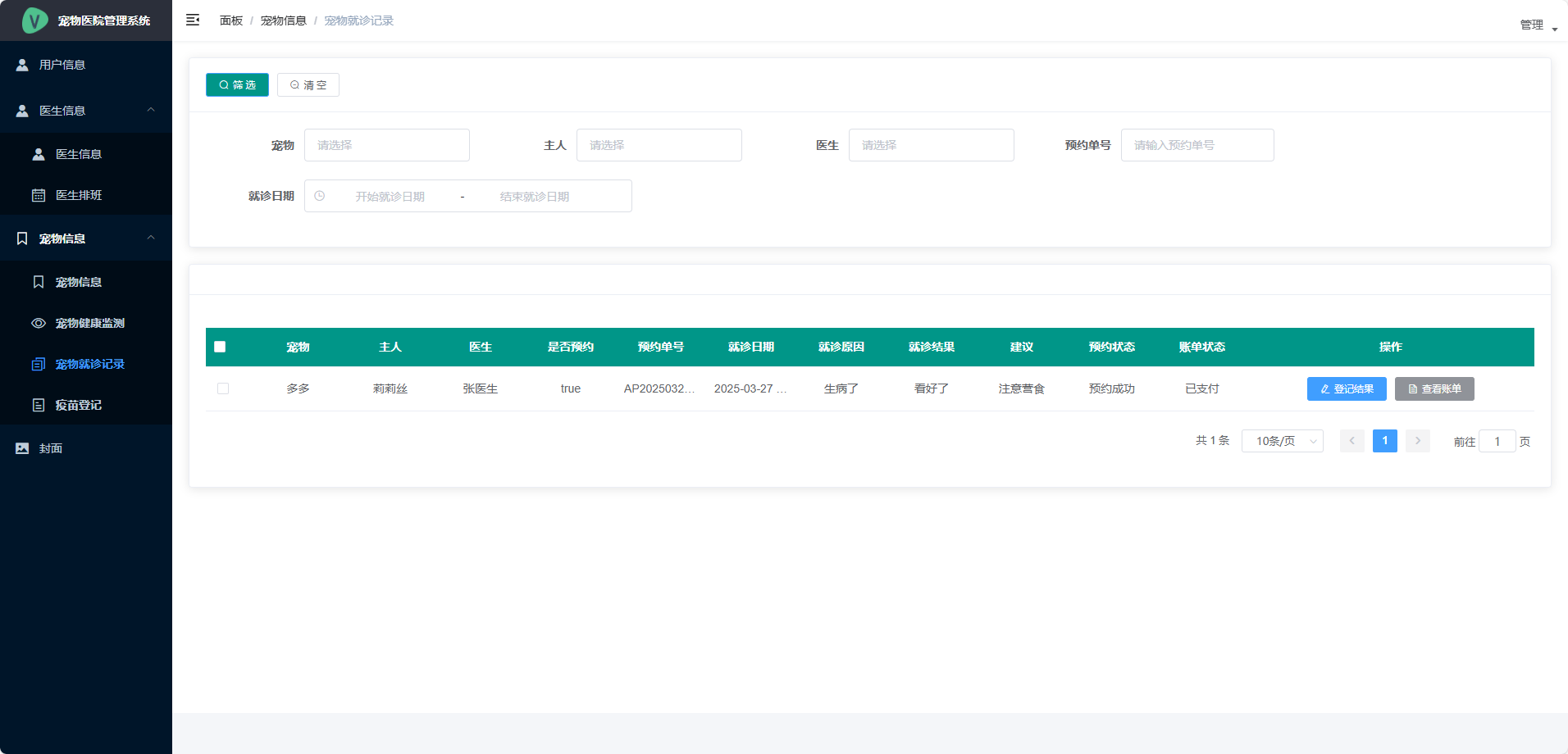Click the green 筛选 filter button
Image resolution: width=1568 pixels, height=754 pixels.
click(x=237, y=85)
